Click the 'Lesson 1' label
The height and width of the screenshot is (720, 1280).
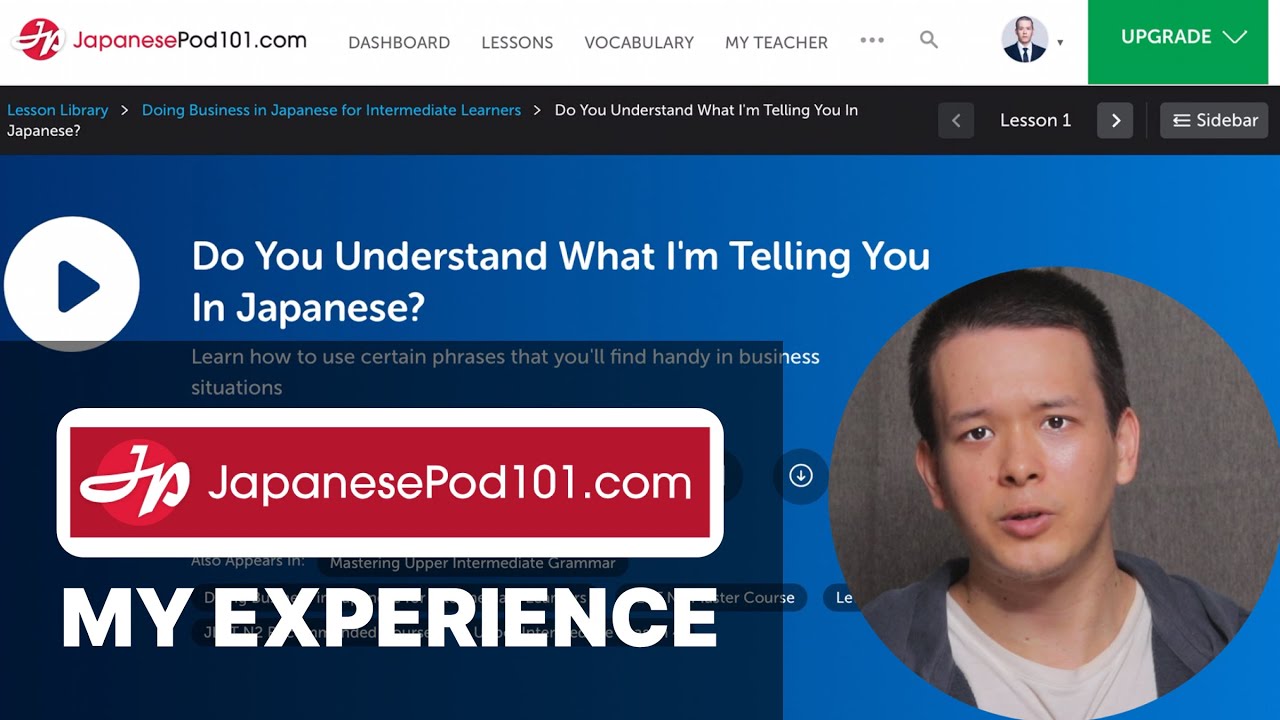tap(1035, 120)
